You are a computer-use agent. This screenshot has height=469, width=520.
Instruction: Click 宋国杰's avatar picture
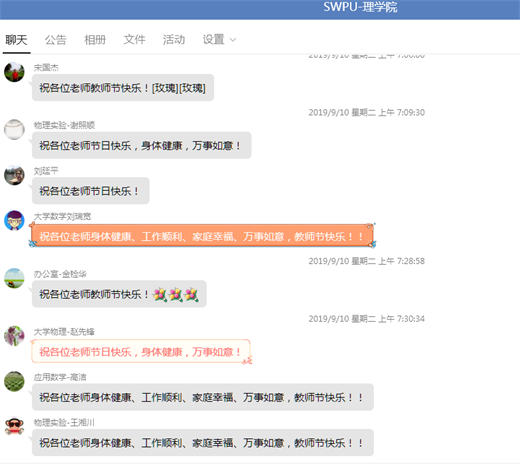[14, 72]
